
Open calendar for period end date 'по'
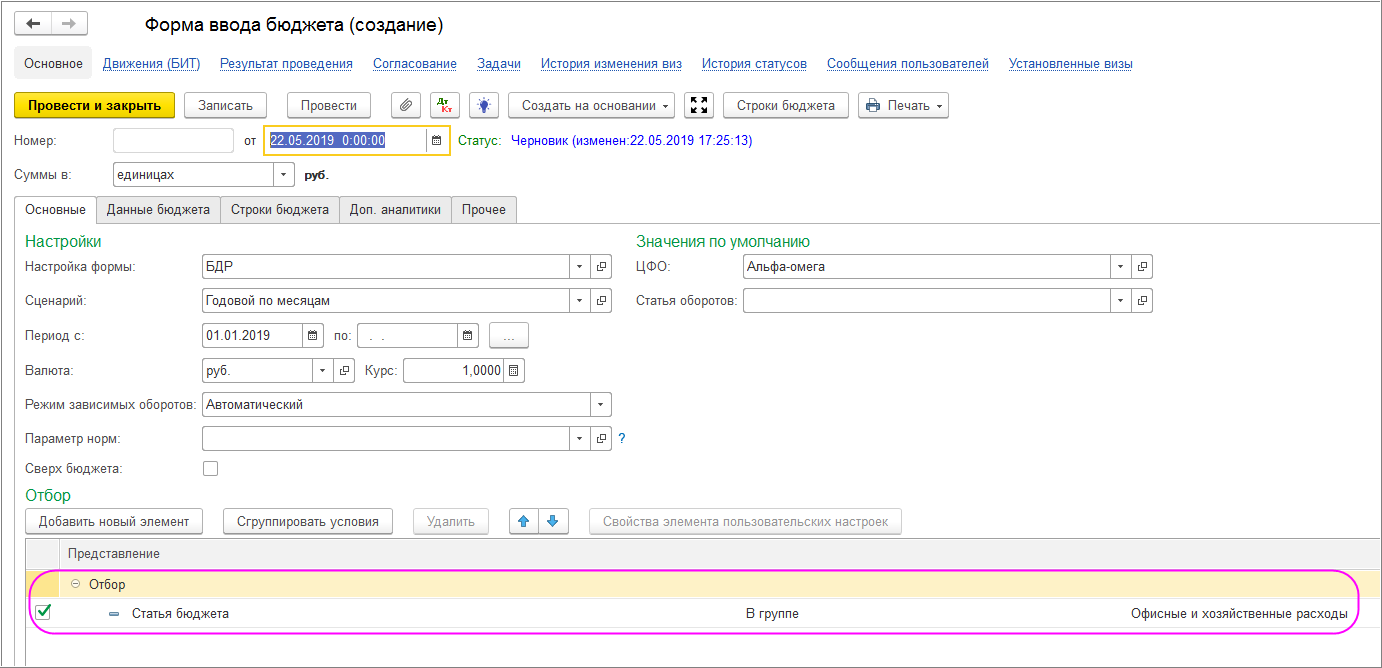[468, 336]
